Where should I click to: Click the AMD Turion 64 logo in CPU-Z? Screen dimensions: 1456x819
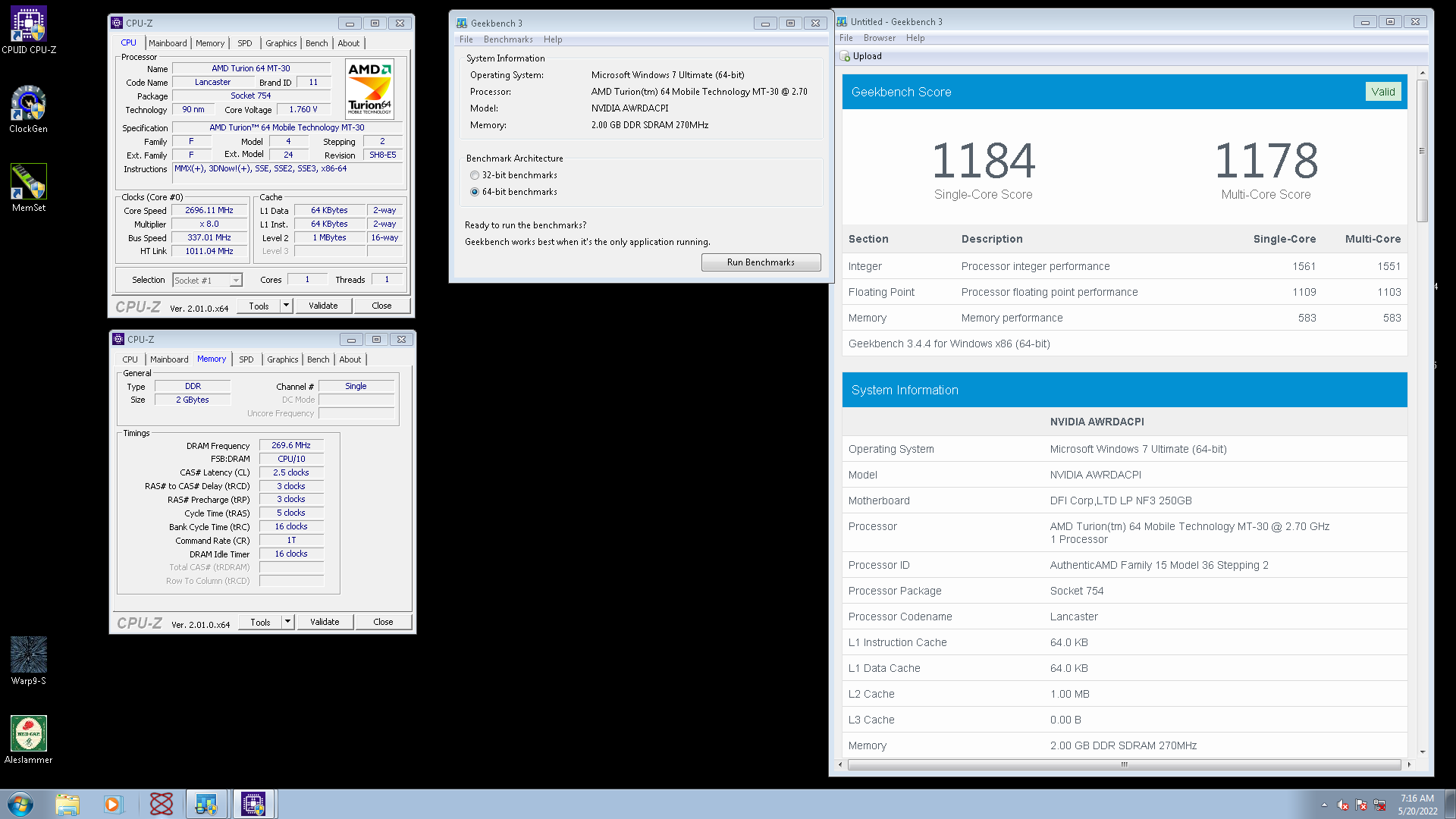pos(369,89)
